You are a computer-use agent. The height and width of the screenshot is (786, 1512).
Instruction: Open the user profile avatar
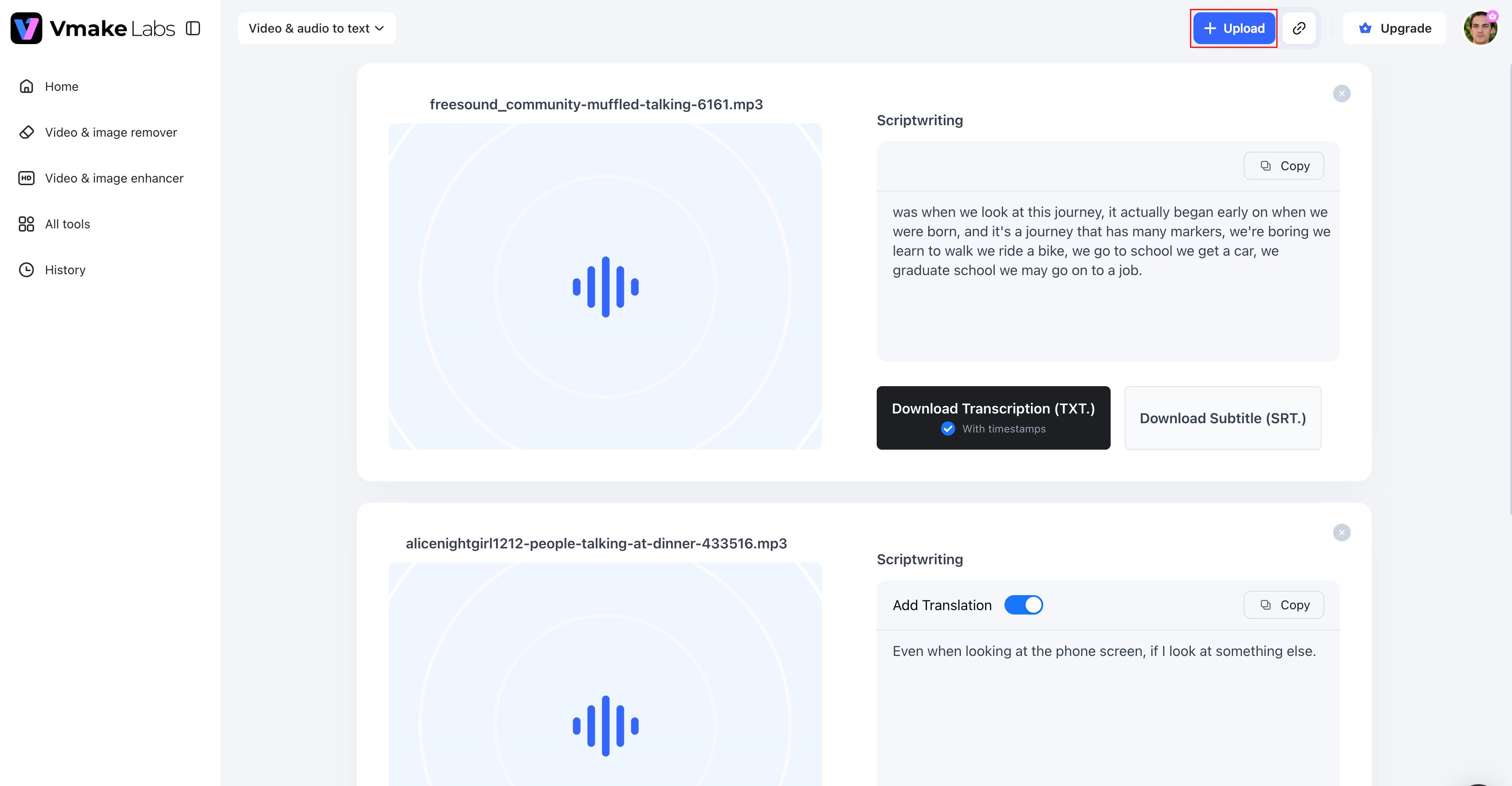click(x=1480, y=28)
